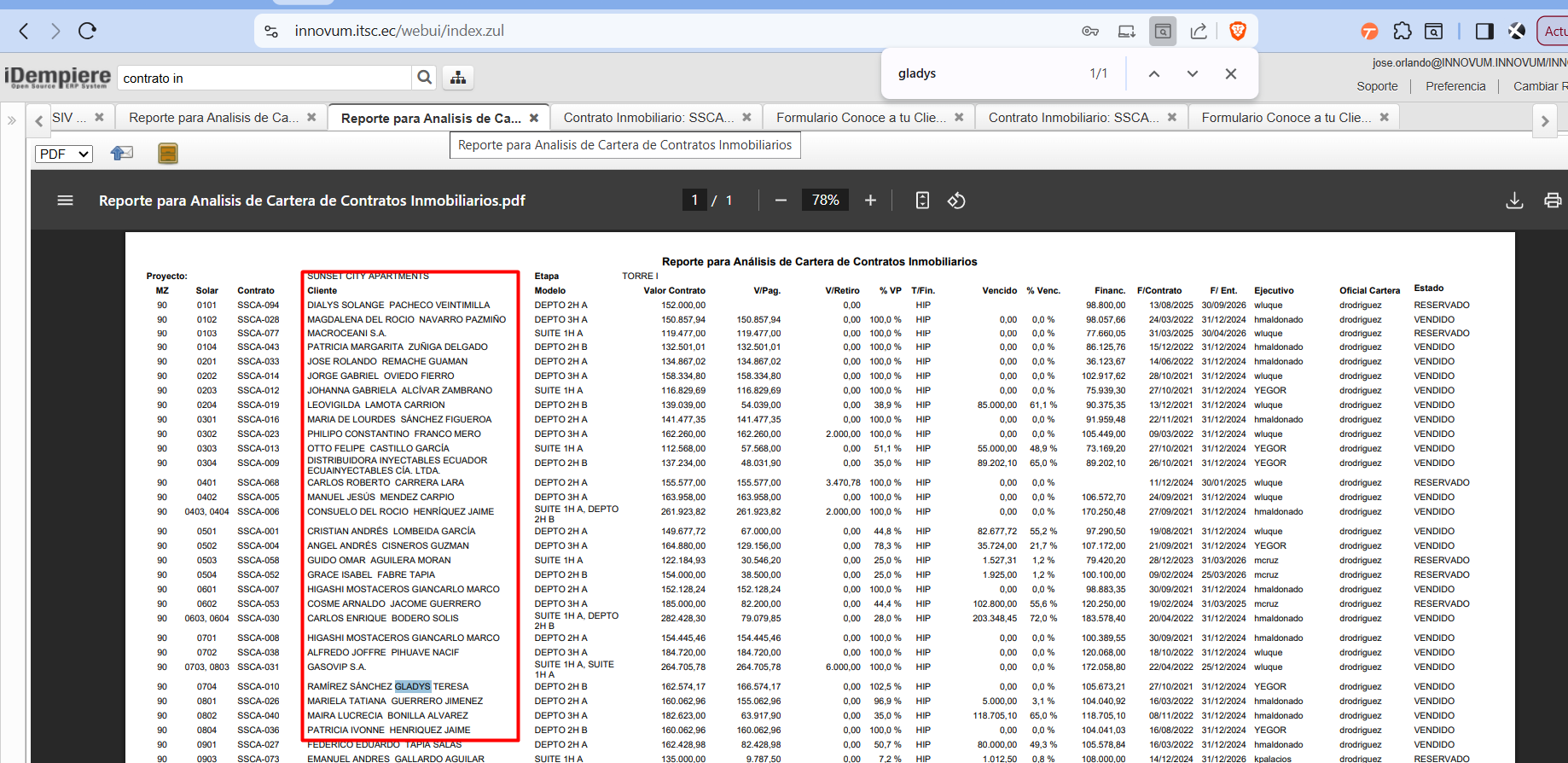Go to next find result
Viewport: 1568px width, 763px height.
1192,74
